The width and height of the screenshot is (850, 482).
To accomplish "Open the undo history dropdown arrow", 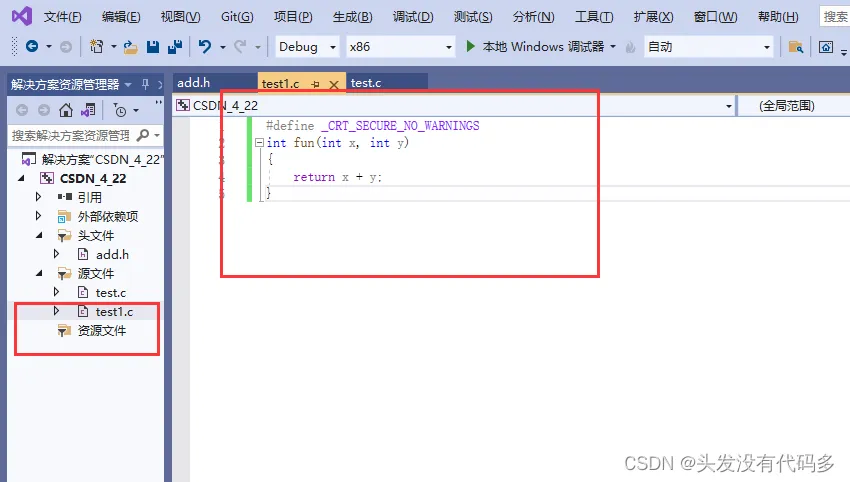I will (222, 47).
